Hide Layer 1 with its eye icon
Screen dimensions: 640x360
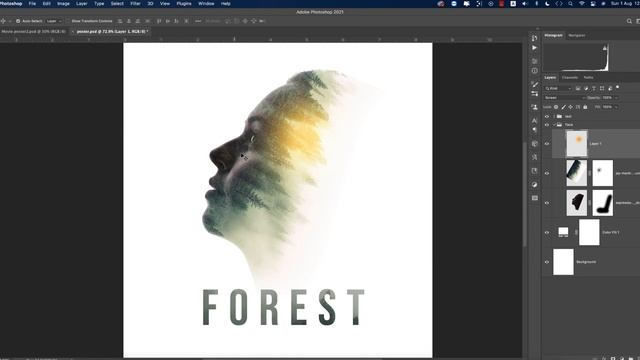tap(547, 144)
